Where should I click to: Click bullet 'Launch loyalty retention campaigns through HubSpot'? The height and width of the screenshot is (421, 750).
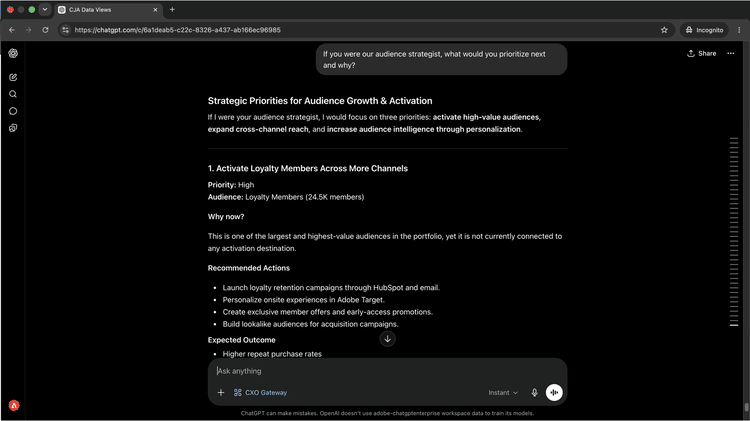click(331, 288)
